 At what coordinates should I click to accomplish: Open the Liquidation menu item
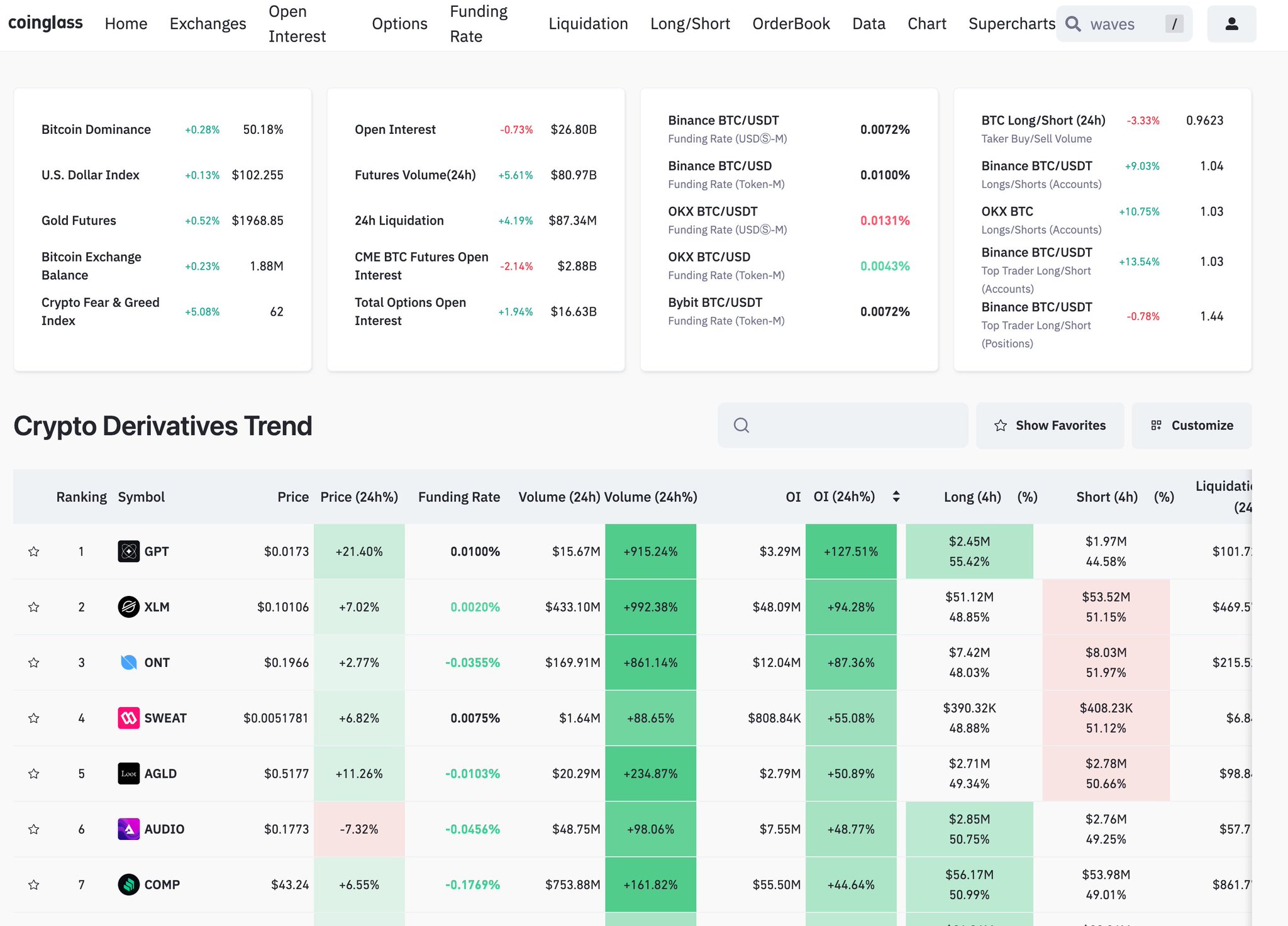(588, 24)
